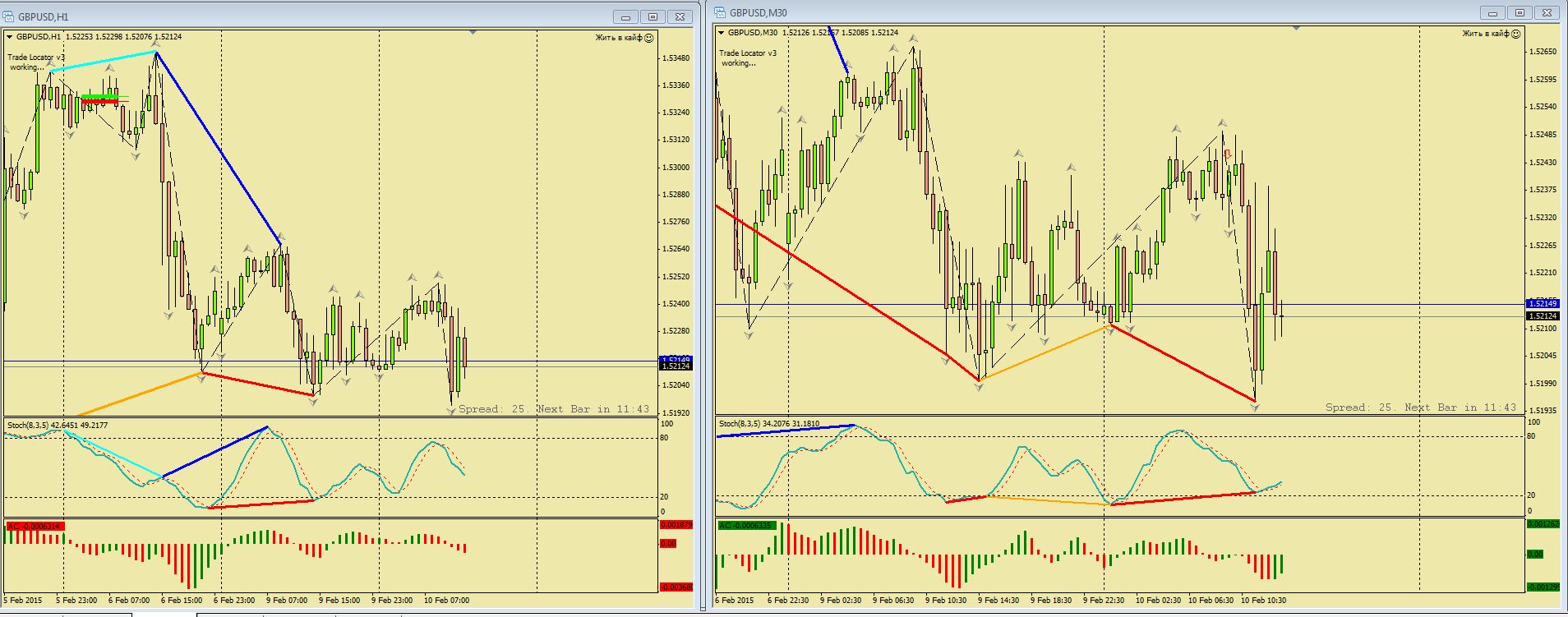This screenshot has height=617, width=1568.
Task: Click the 10 Feb 07:00 time label
Action: pos(446,601)
